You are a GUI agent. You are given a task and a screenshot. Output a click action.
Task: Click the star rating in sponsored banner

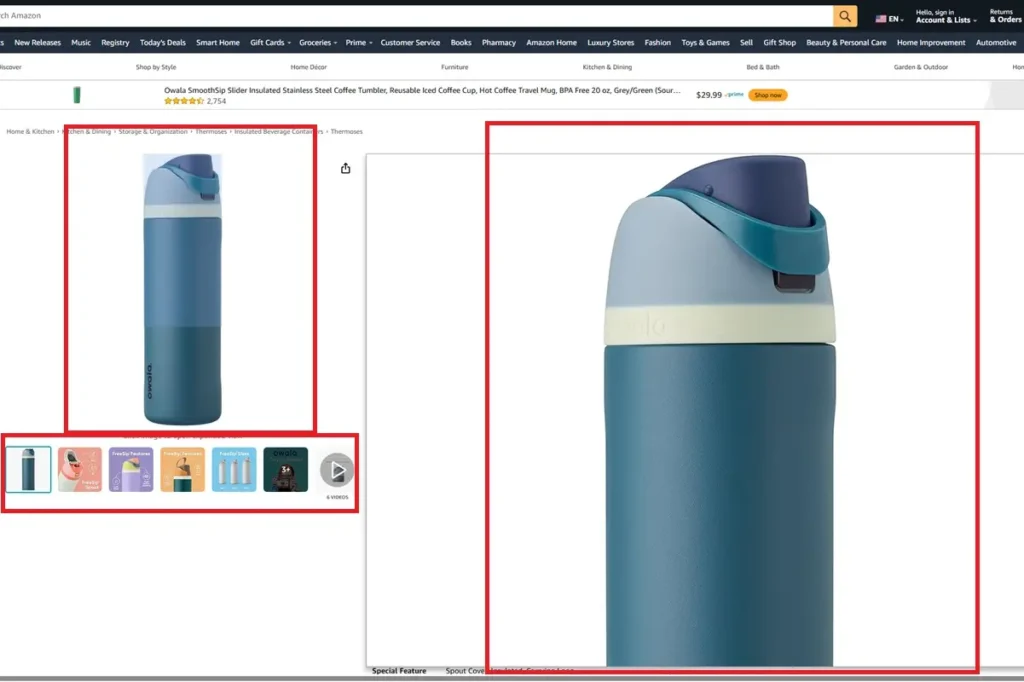(x=184, y=101)
